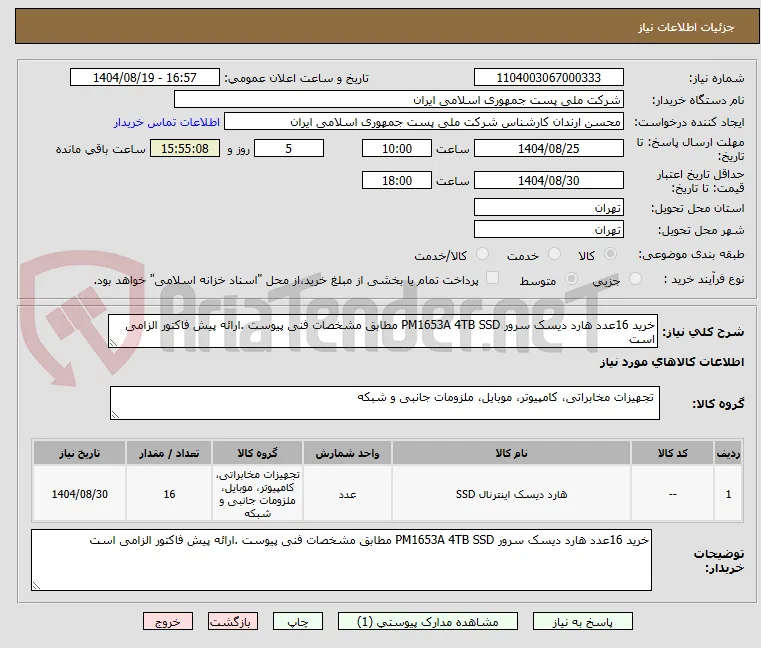Click the اطلاعات کالاهای مورد نیاز heading
Image resolution: width=761 pixels, height=648 pixels.
click(x=672, y=362)
